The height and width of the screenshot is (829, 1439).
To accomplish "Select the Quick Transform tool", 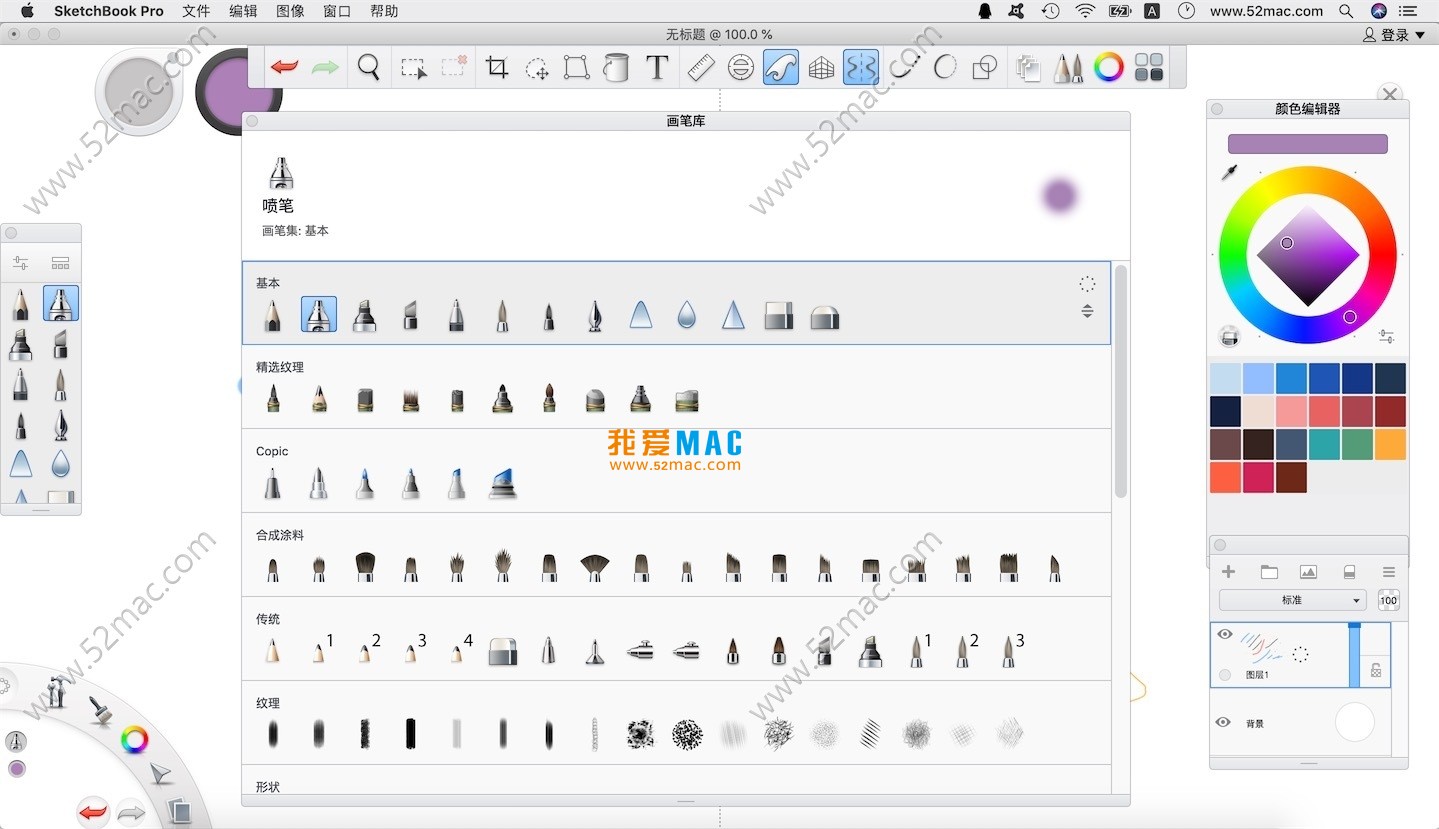I will point(537,68).
